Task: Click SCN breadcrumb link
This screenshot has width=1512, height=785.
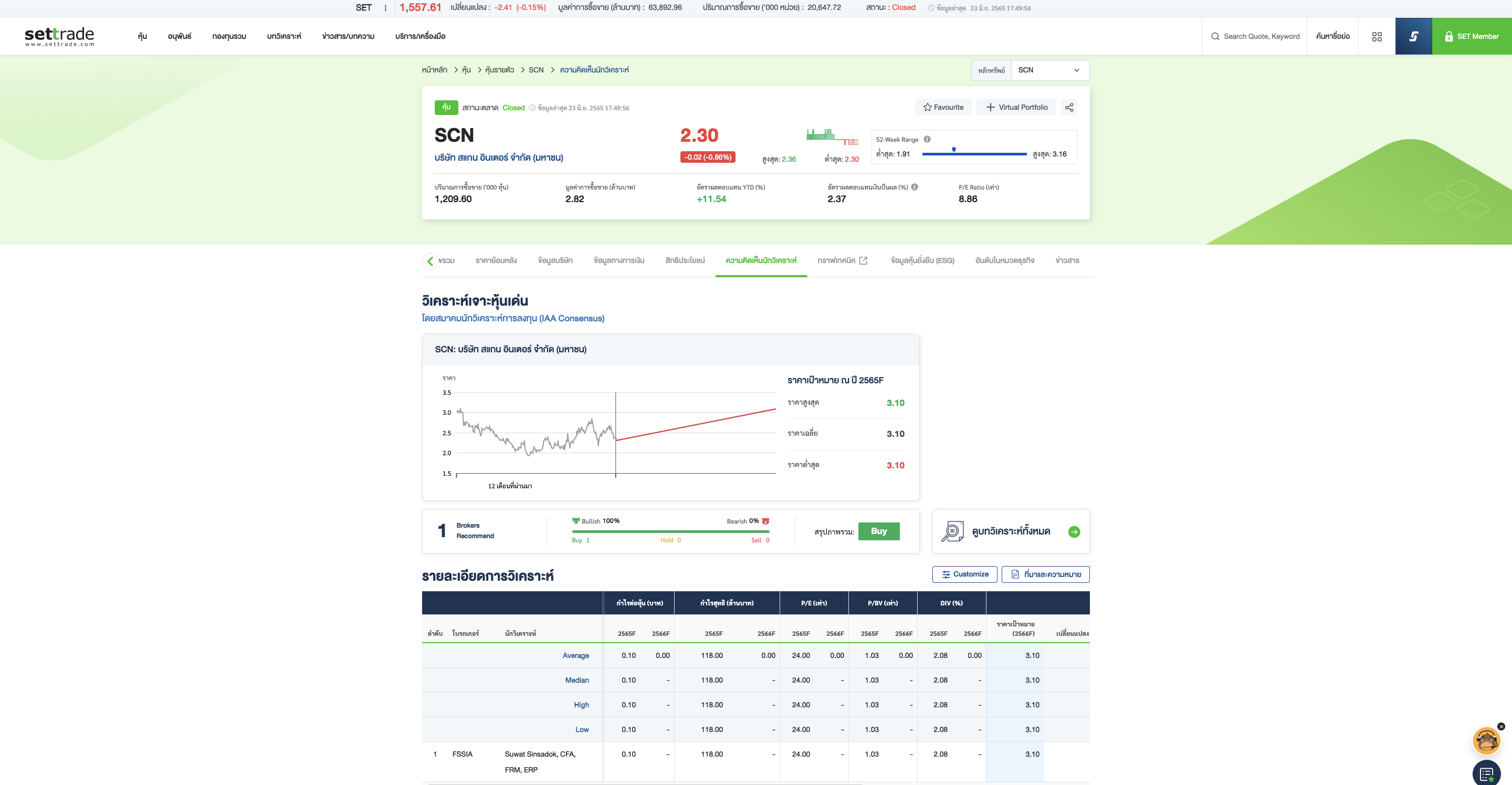Action: click(536, 70)
